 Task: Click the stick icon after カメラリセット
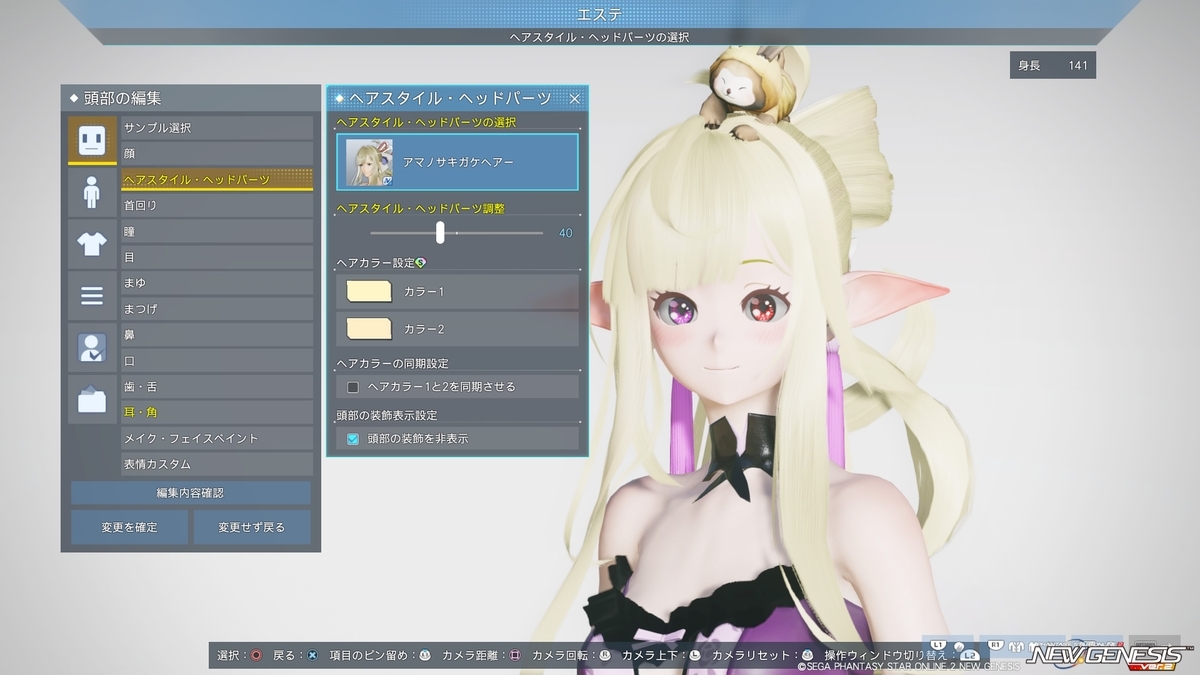pos(806,655)
